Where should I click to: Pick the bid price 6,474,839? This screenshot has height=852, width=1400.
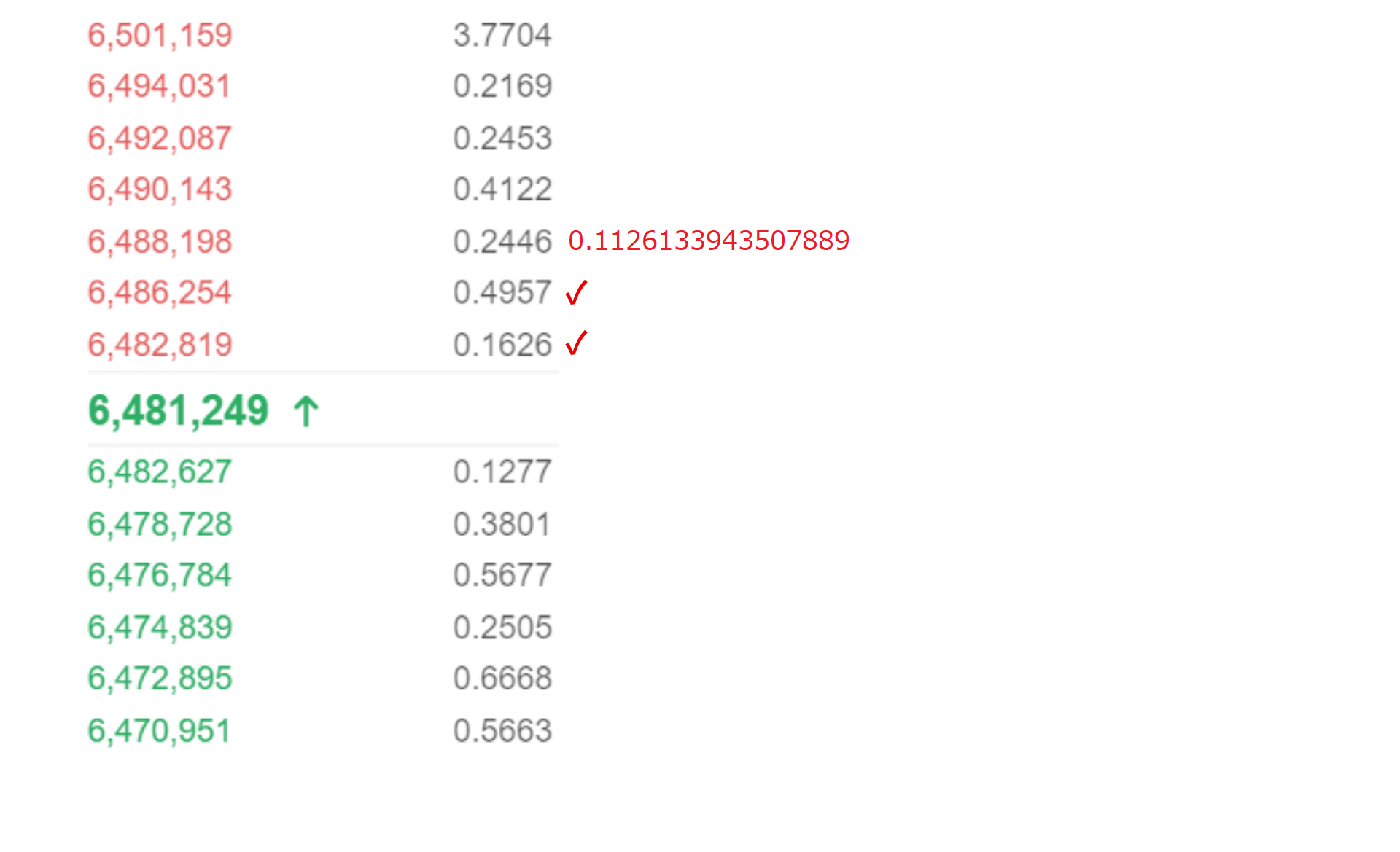160,628
